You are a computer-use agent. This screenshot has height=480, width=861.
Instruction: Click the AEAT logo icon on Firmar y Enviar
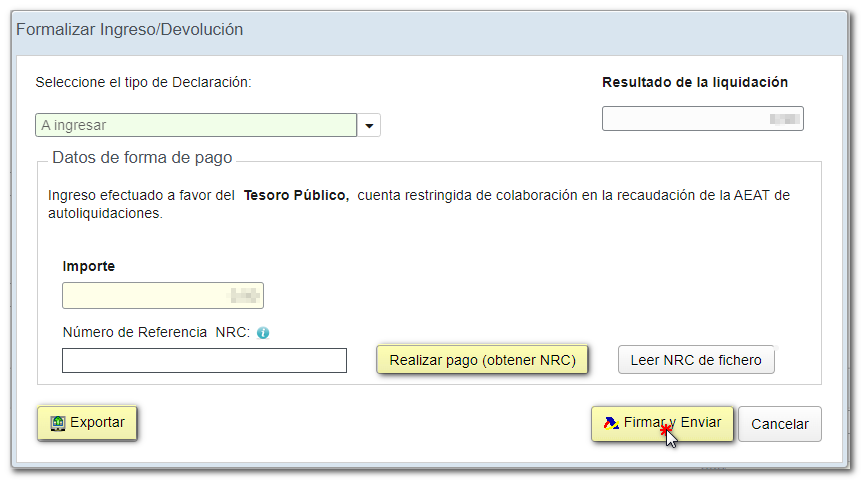pyautogui.click(x=611, y=423)
